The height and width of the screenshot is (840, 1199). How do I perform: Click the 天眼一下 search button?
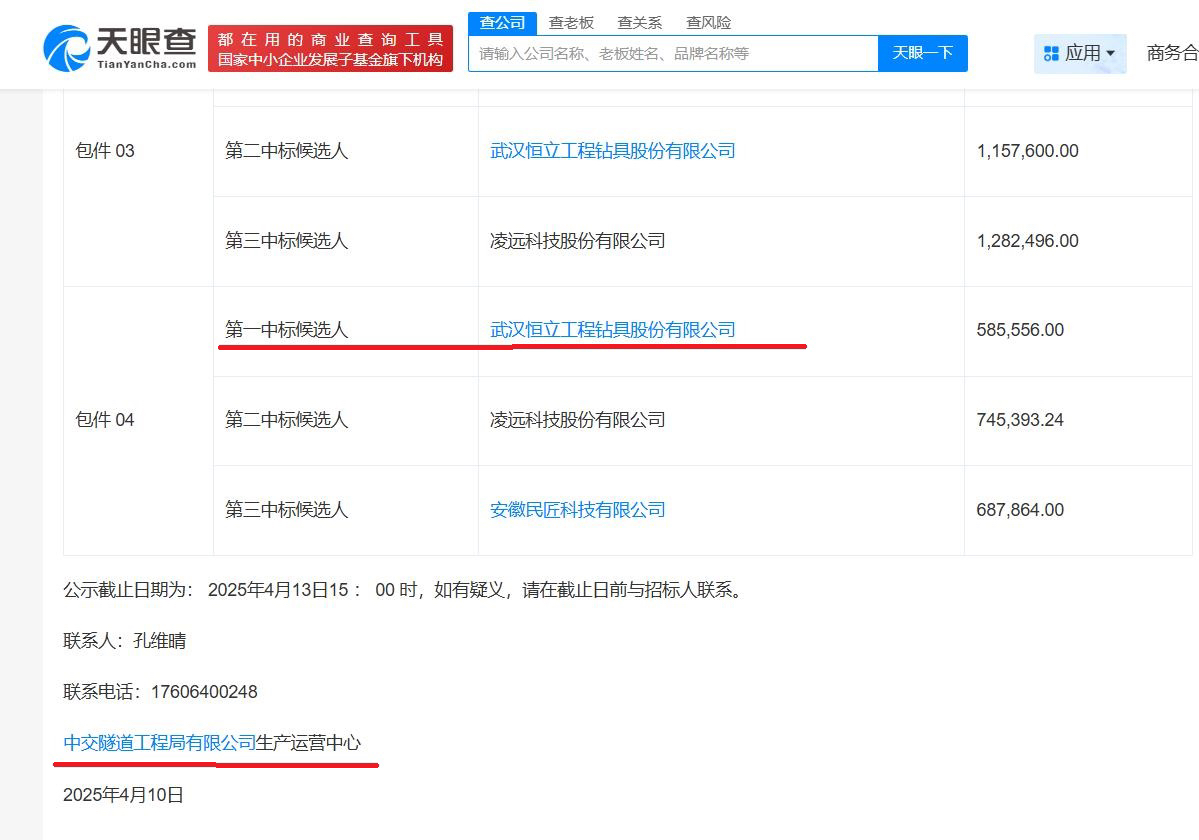coord(923,54)
